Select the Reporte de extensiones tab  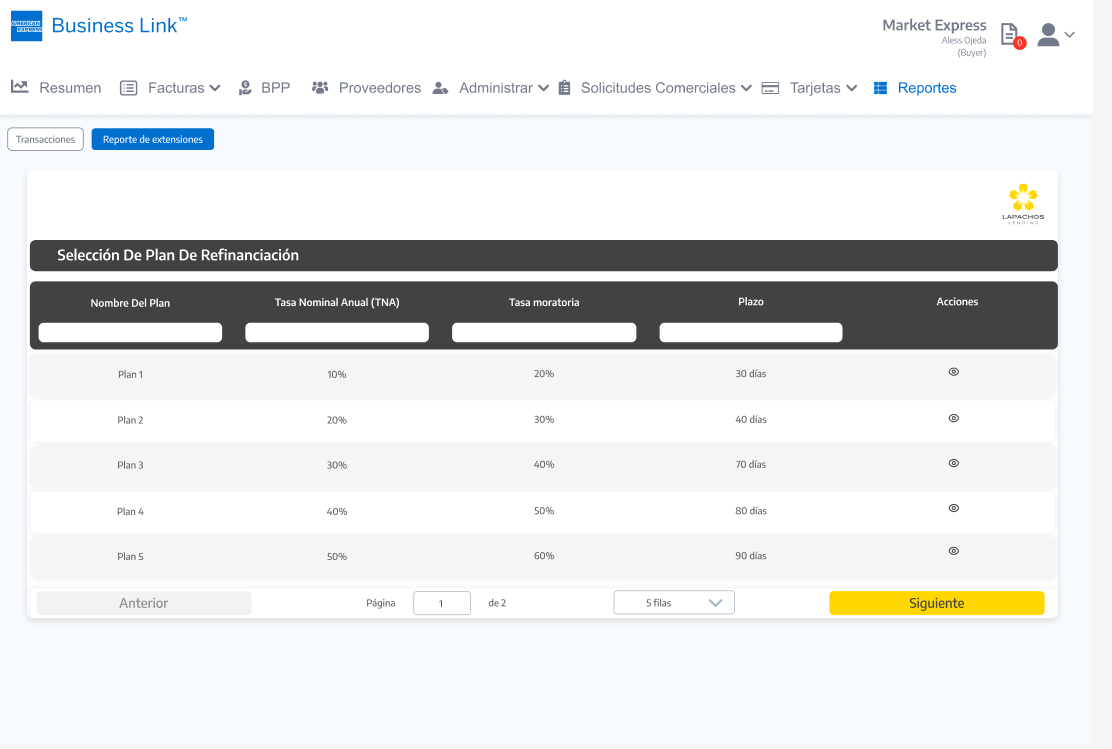click(152, 140)
